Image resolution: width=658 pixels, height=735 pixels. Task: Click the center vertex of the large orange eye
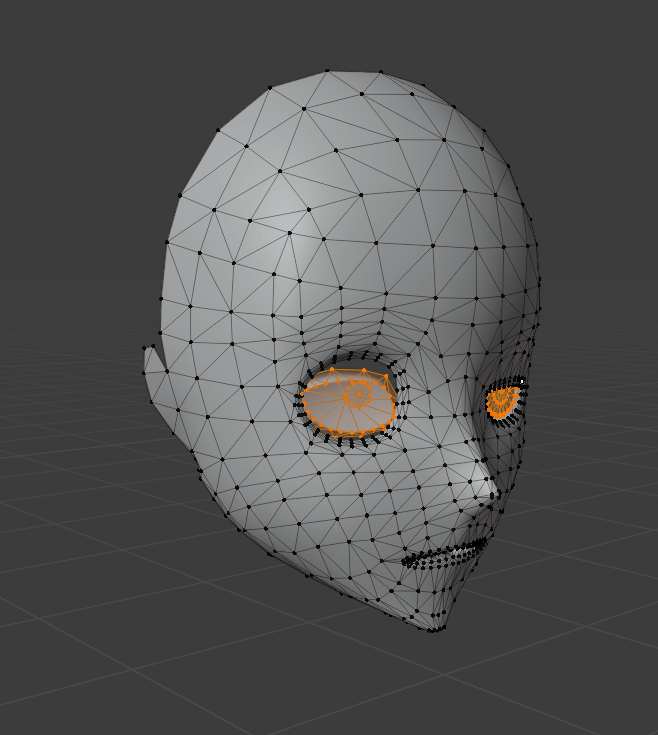tap(356, 398)
